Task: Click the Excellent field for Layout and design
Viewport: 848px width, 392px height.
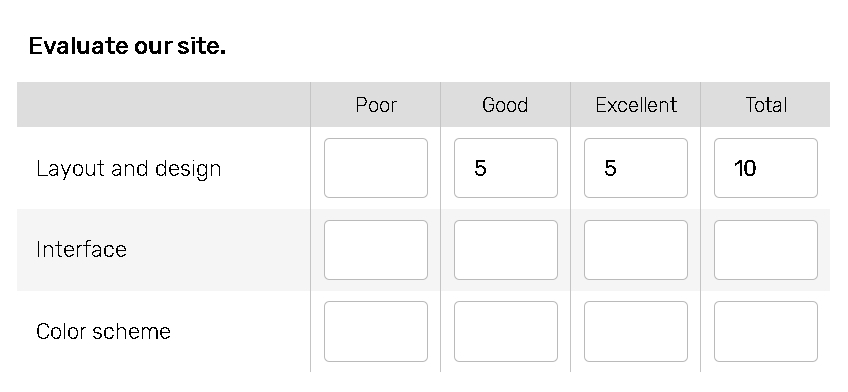Action: (636, 168)
